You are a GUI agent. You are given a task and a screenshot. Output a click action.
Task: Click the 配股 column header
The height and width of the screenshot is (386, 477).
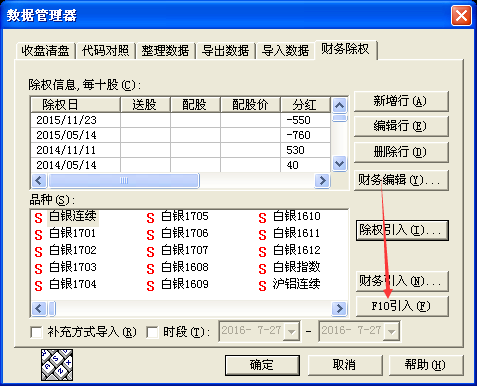tap(195, 105)
